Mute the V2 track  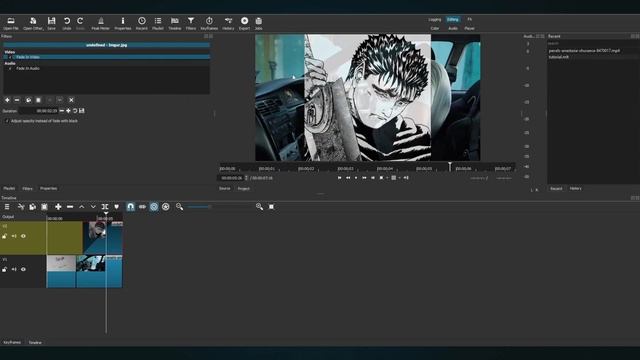coord(14,236)
